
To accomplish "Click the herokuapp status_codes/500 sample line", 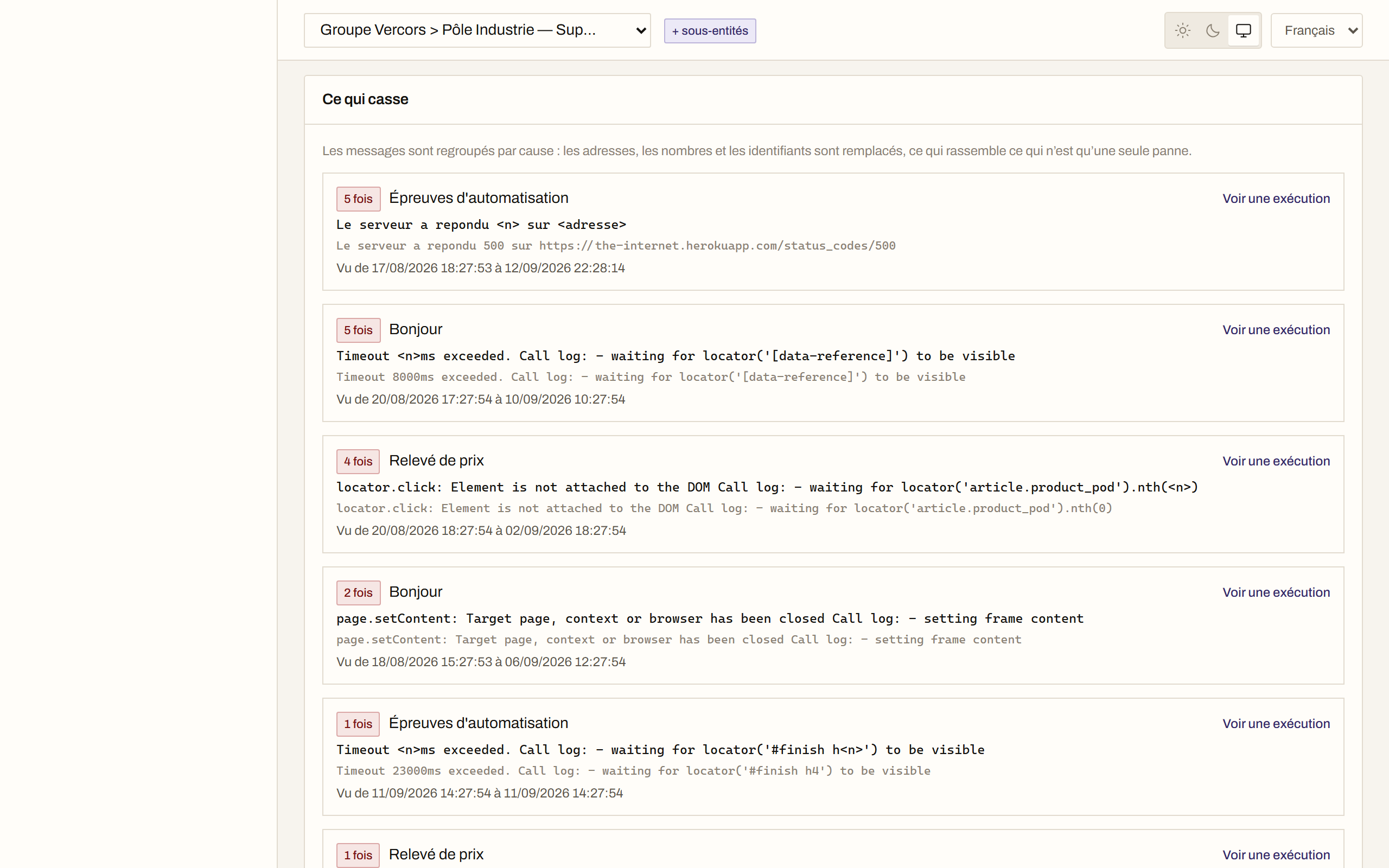I will [x=616, y=246].
